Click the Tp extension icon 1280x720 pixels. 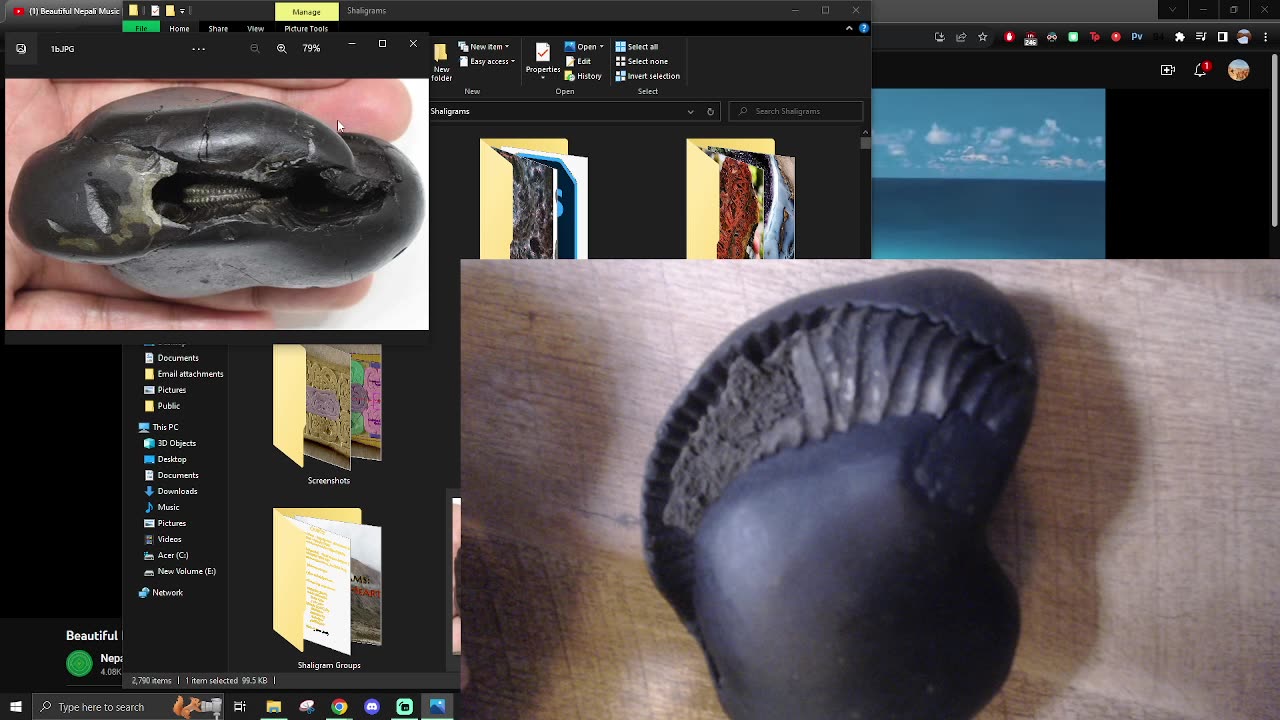1095,37
